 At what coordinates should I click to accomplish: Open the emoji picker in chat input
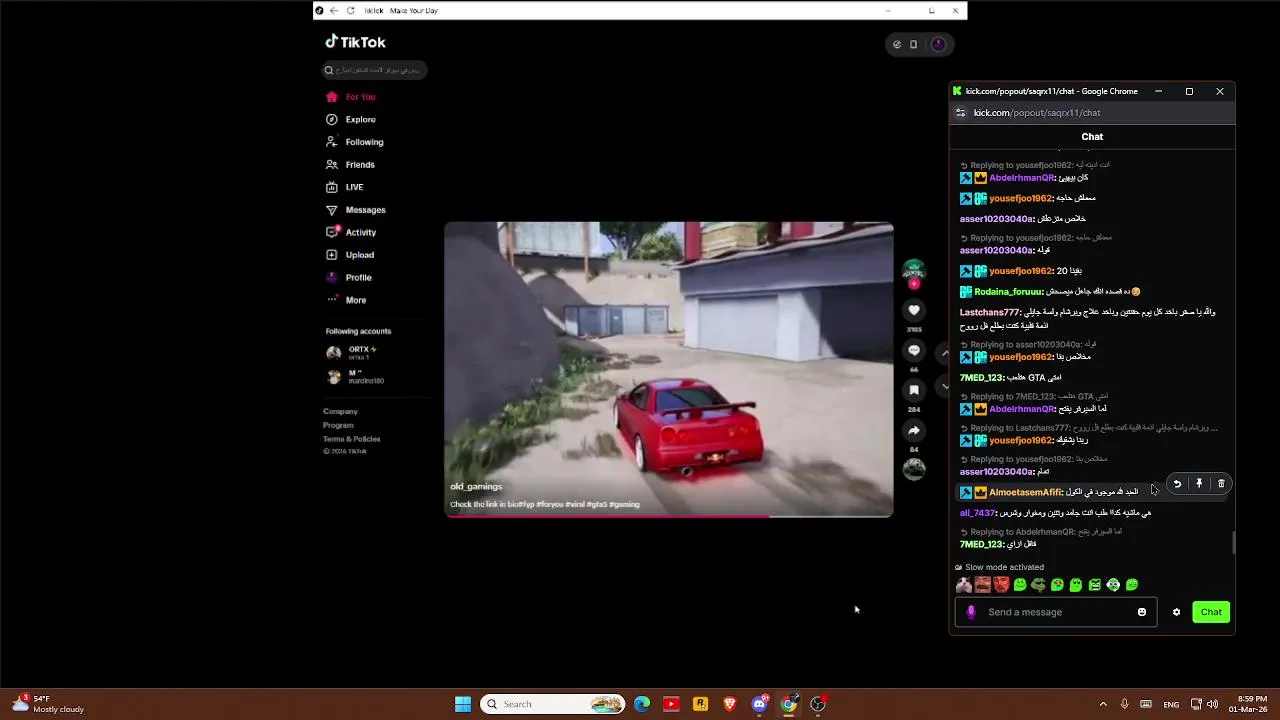(1142, 612)
